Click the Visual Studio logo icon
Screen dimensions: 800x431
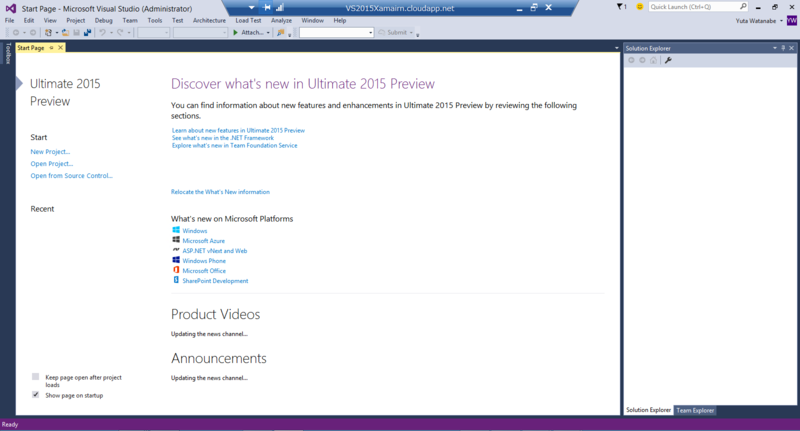[10, 8]
